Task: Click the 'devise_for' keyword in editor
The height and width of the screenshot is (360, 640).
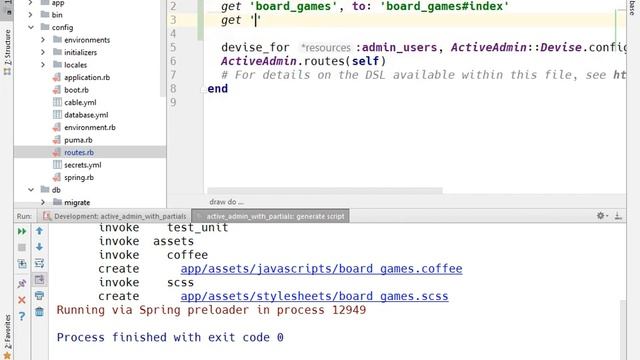Action: click(255, 47)
